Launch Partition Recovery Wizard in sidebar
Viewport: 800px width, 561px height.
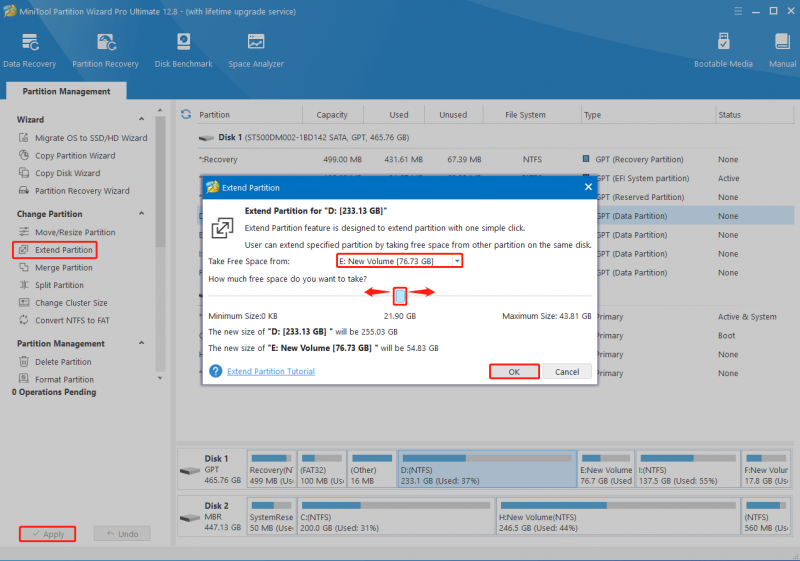click(74, 191)
